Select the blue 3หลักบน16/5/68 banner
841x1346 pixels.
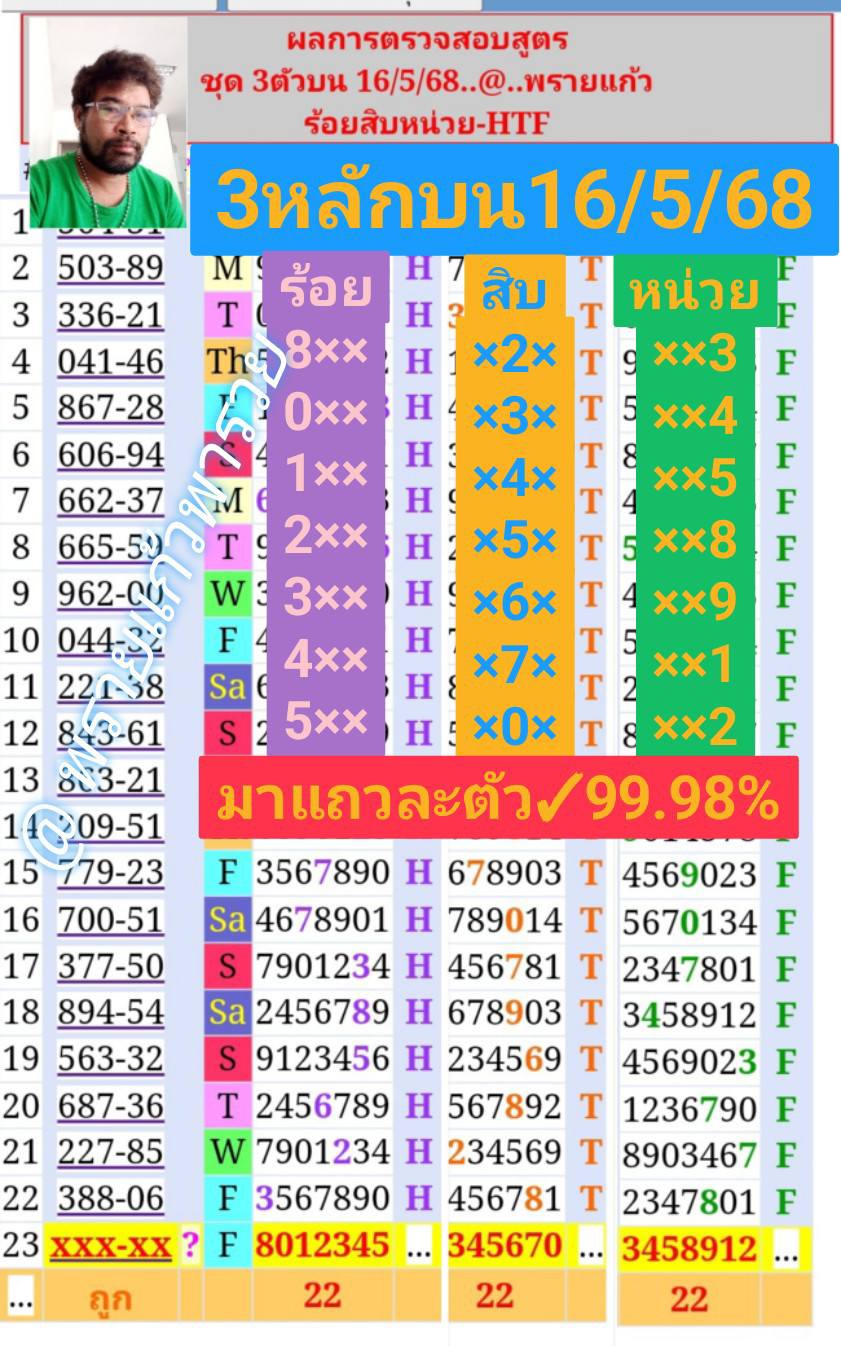click(513, 200)
